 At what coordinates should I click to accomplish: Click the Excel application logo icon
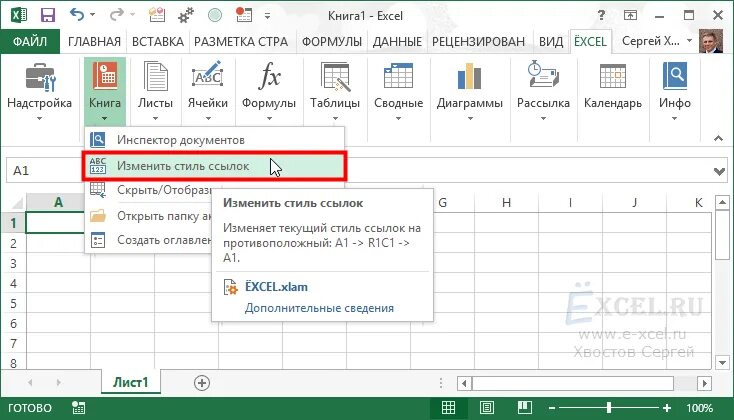point(18,15)
